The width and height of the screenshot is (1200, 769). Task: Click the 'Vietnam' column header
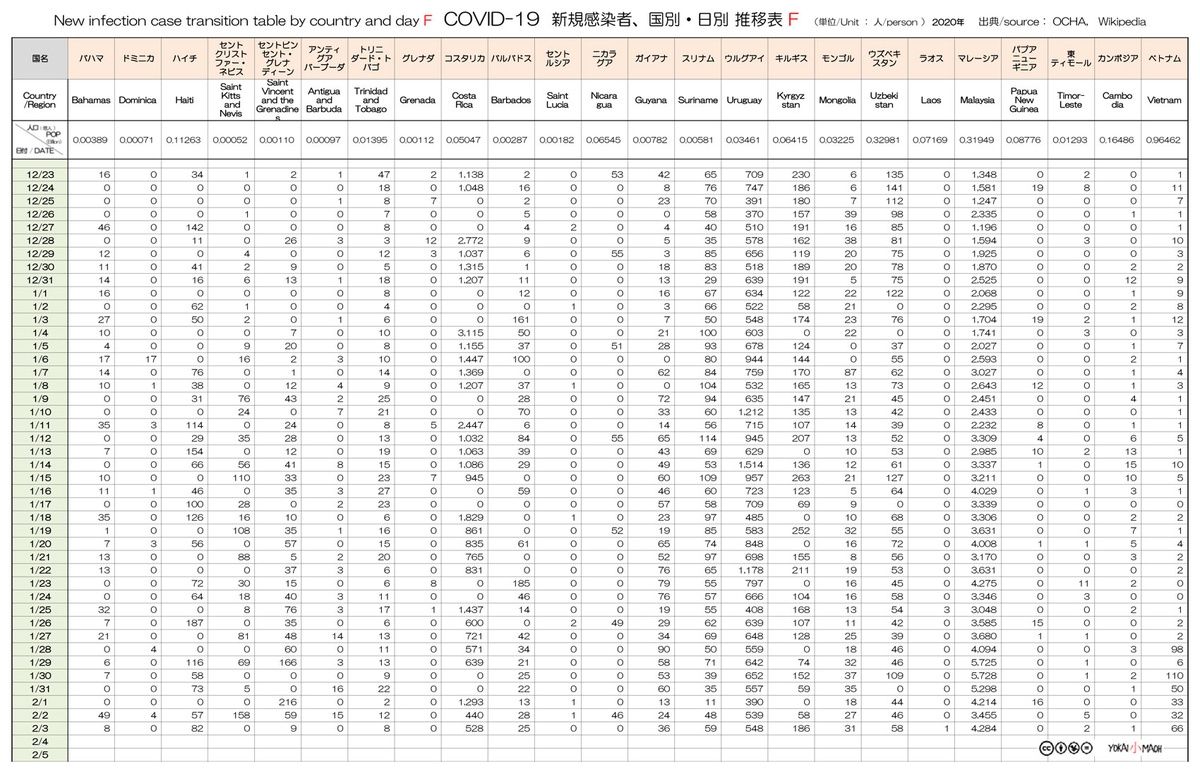point(1164,100)
